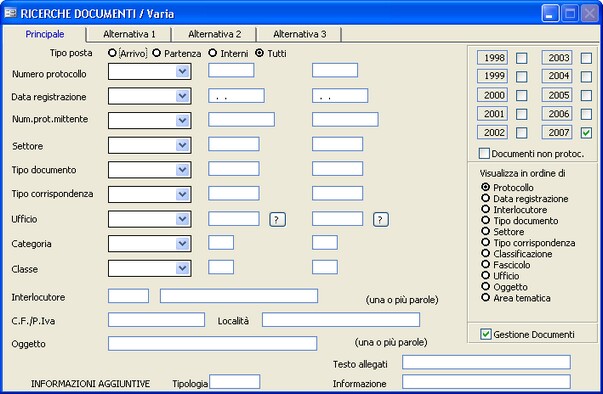
Task: Open the Alternativa 1 tab
Action: [129, 34]
